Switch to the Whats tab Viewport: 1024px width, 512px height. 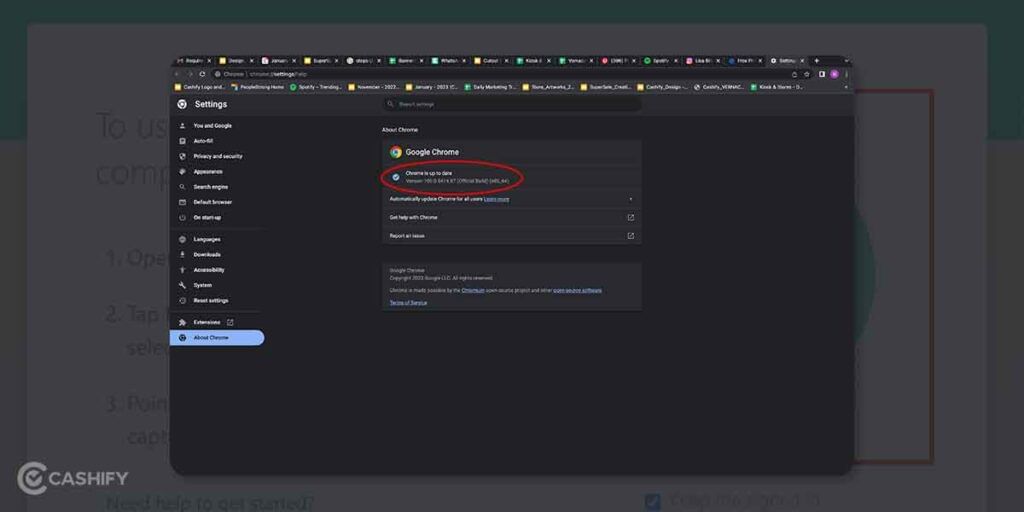coord(448,61)
